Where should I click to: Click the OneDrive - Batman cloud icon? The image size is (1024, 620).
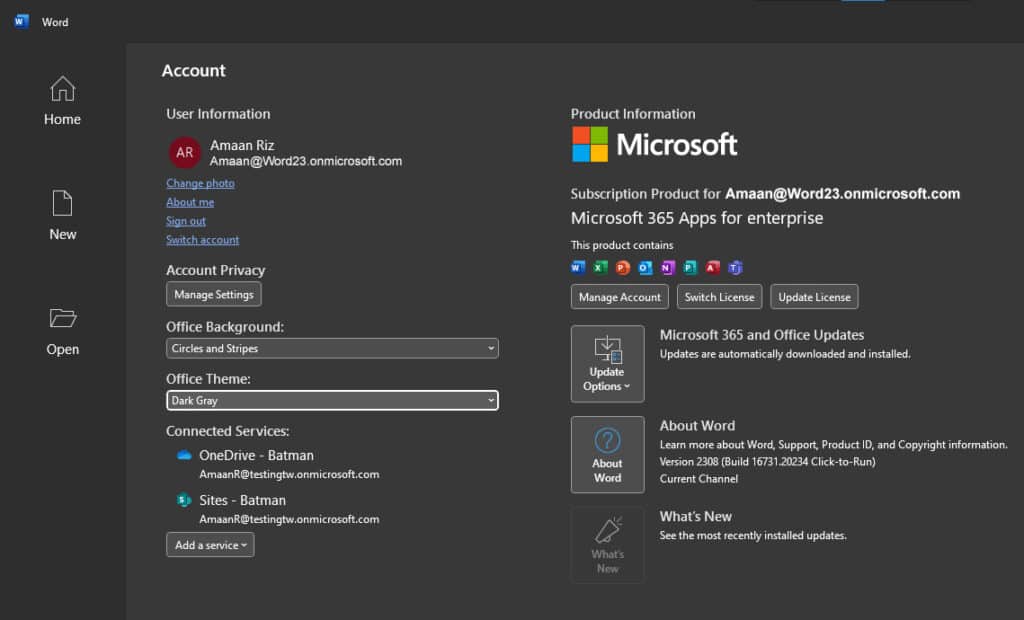186,454
